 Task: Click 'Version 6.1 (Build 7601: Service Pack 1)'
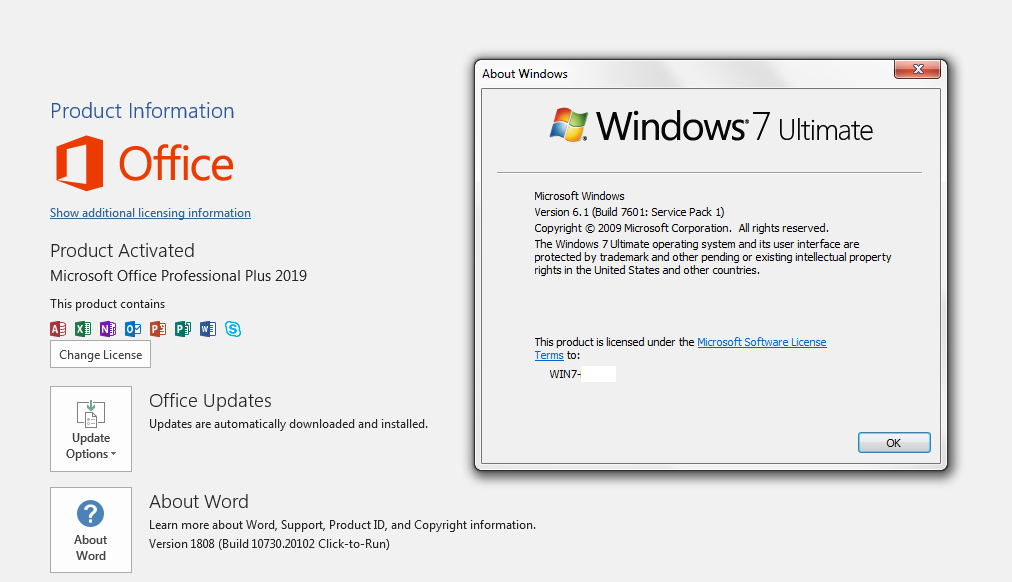(629, 212)
